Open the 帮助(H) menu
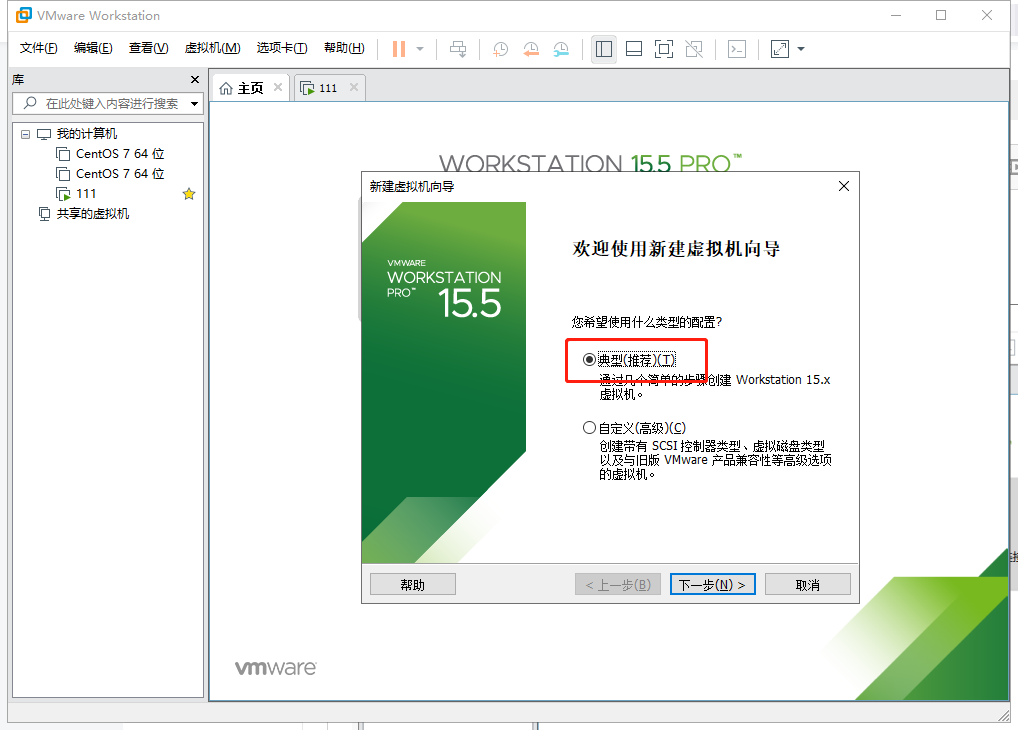1018x730 pixels. pos(344,48)
